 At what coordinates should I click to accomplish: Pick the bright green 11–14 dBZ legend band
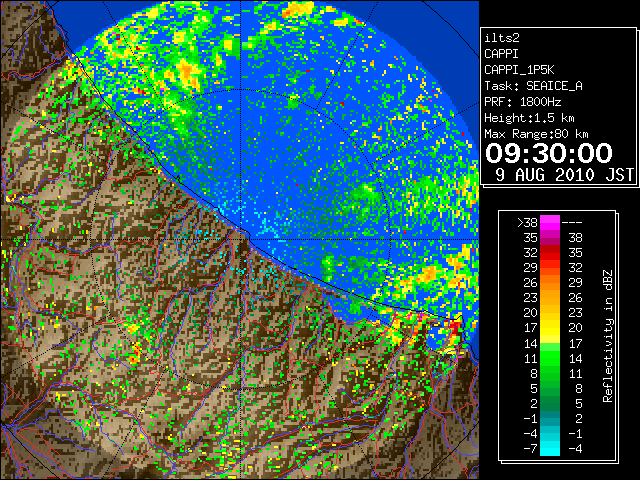(550, 358)
